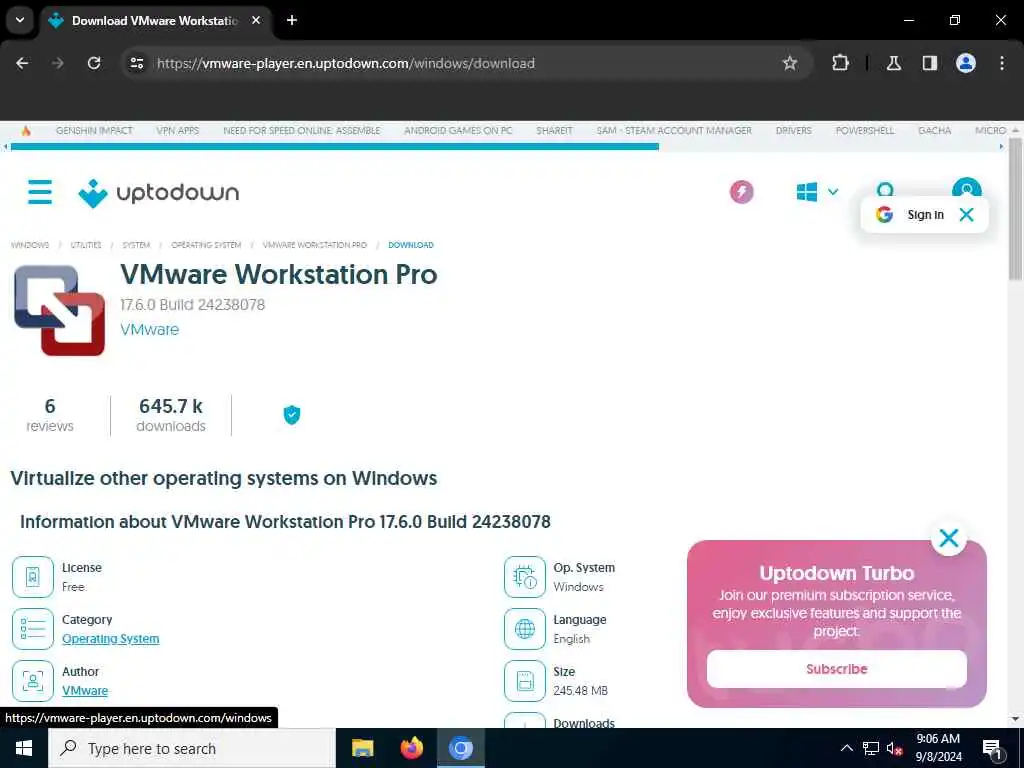Open GACHA trending link

935,131
